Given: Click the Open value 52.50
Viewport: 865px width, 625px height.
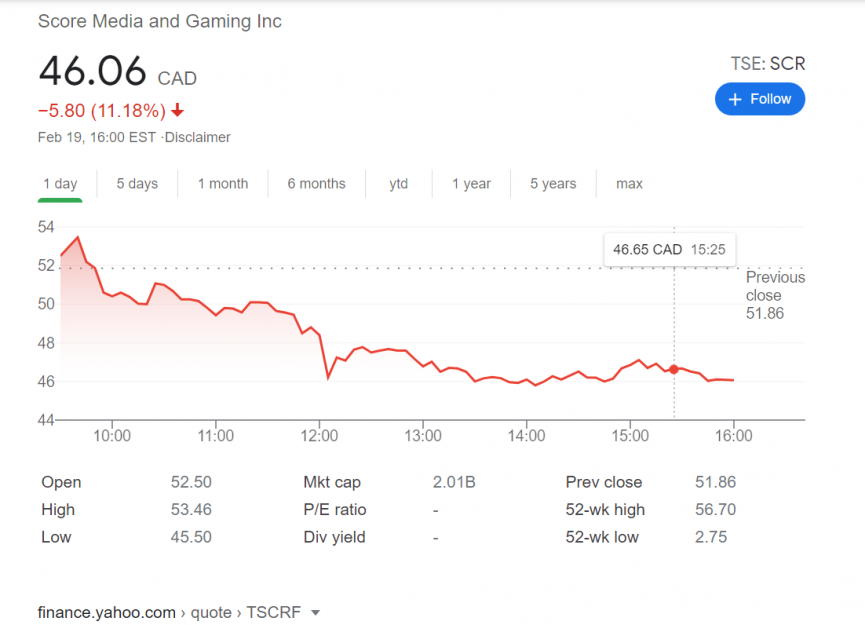Looking at the screenshot, I should 191,482.
